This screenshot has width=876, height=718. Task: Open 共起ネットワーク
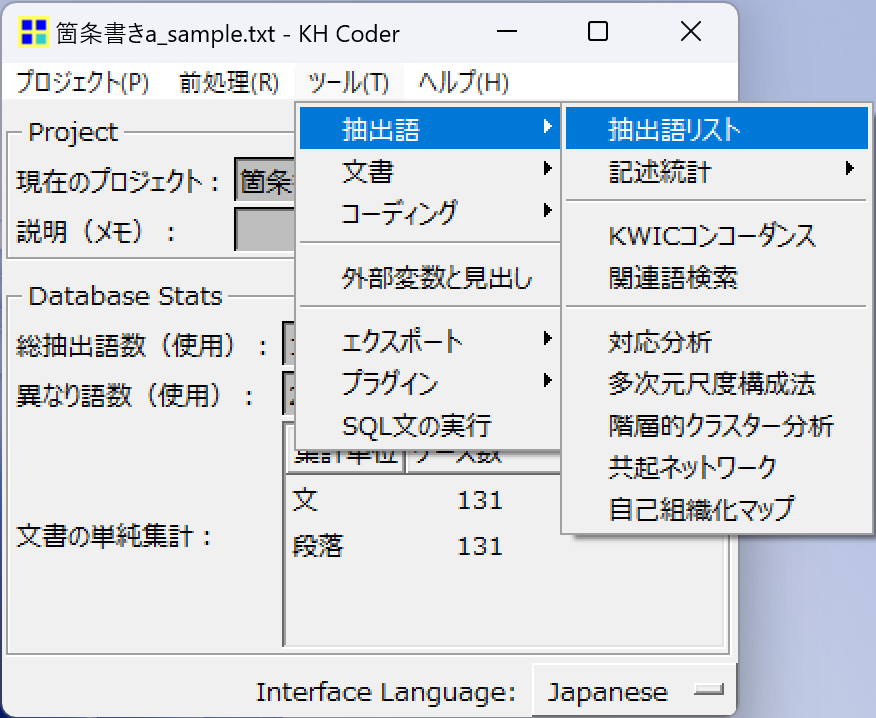pos(717,467)
